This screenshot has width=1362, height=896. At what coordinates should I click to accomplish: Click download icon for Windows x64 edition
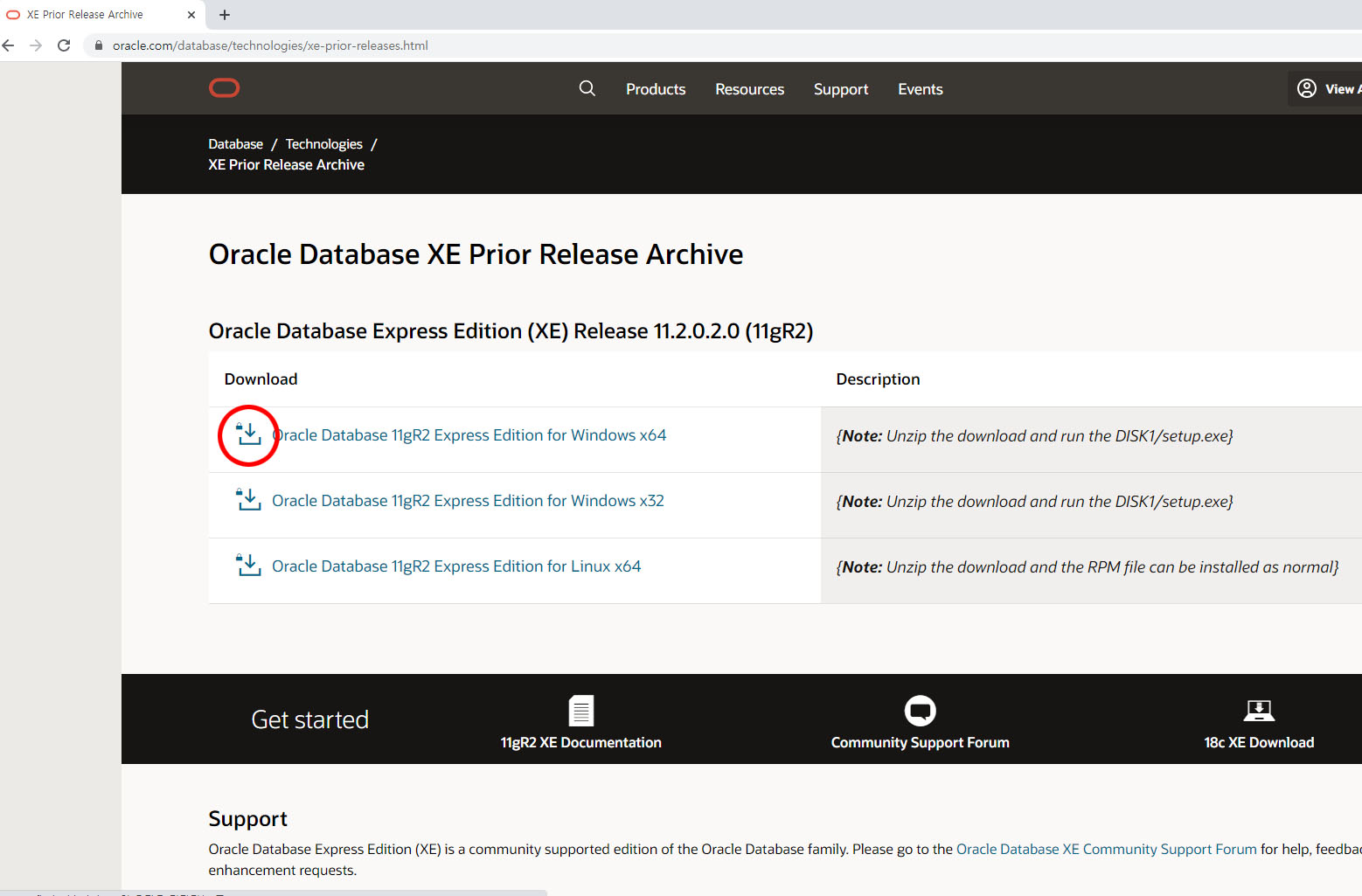tap(249, 434)
